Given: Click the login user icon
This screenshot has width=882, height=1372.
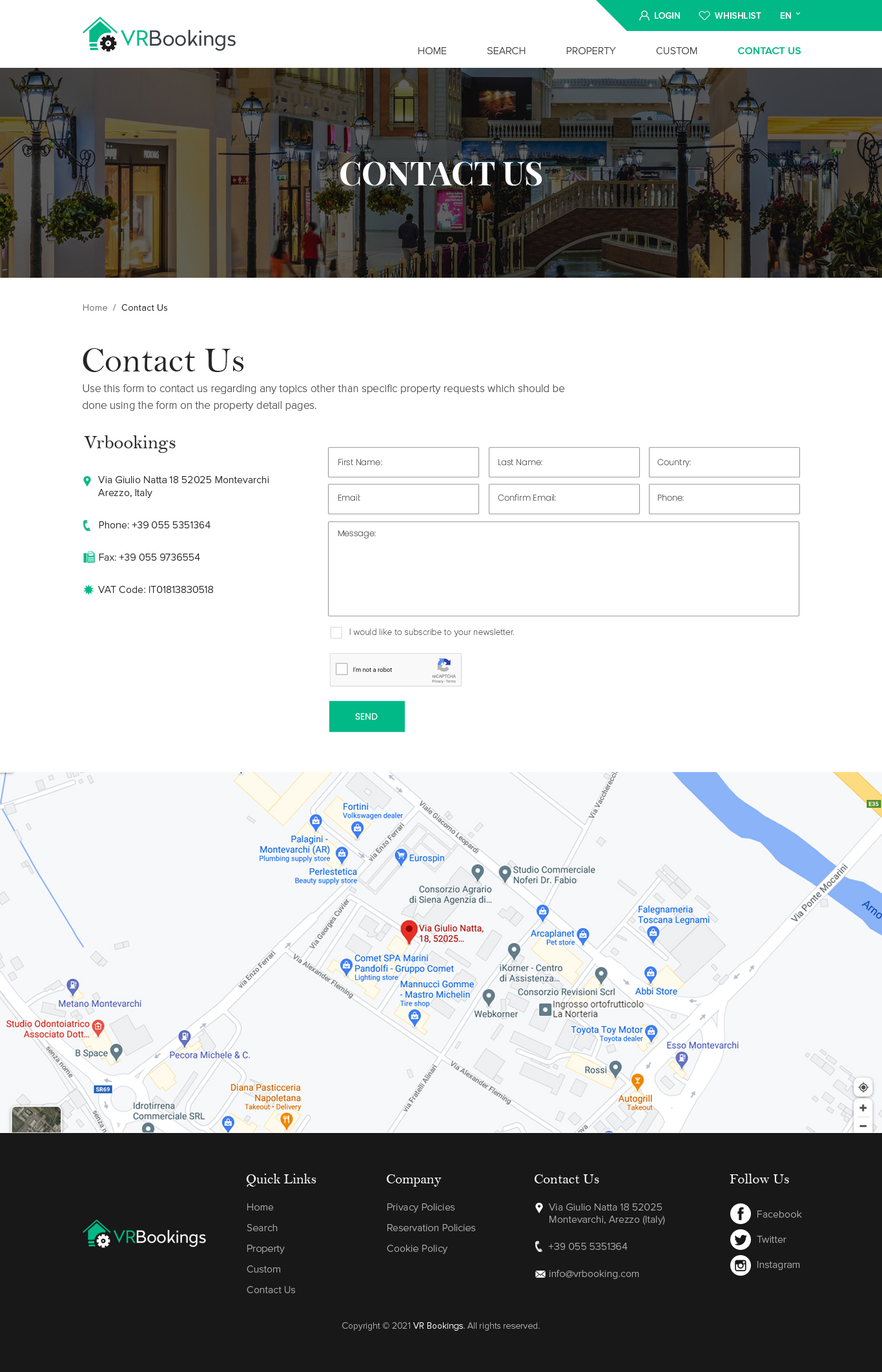Looking at the screenshot, I should tap(644, 16).
